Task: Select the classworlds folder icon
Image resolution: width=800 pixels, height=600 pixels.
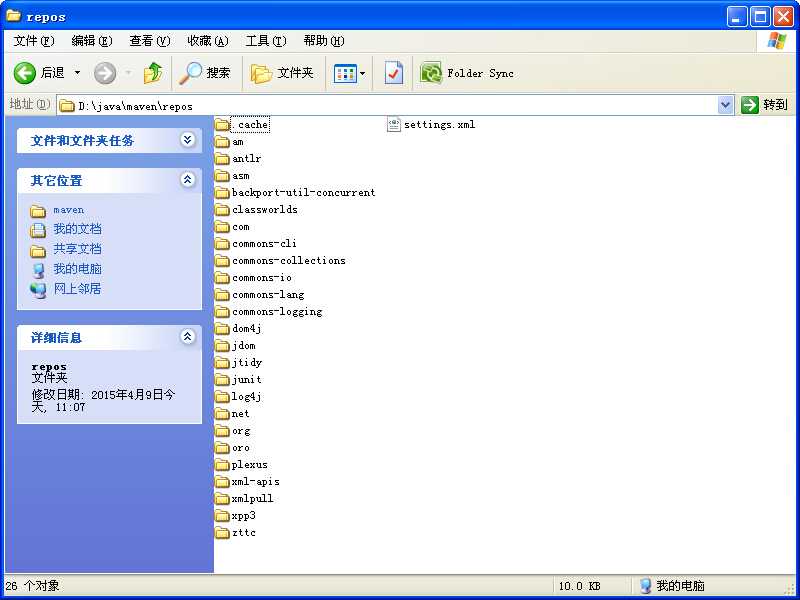Action: (222, 210)
